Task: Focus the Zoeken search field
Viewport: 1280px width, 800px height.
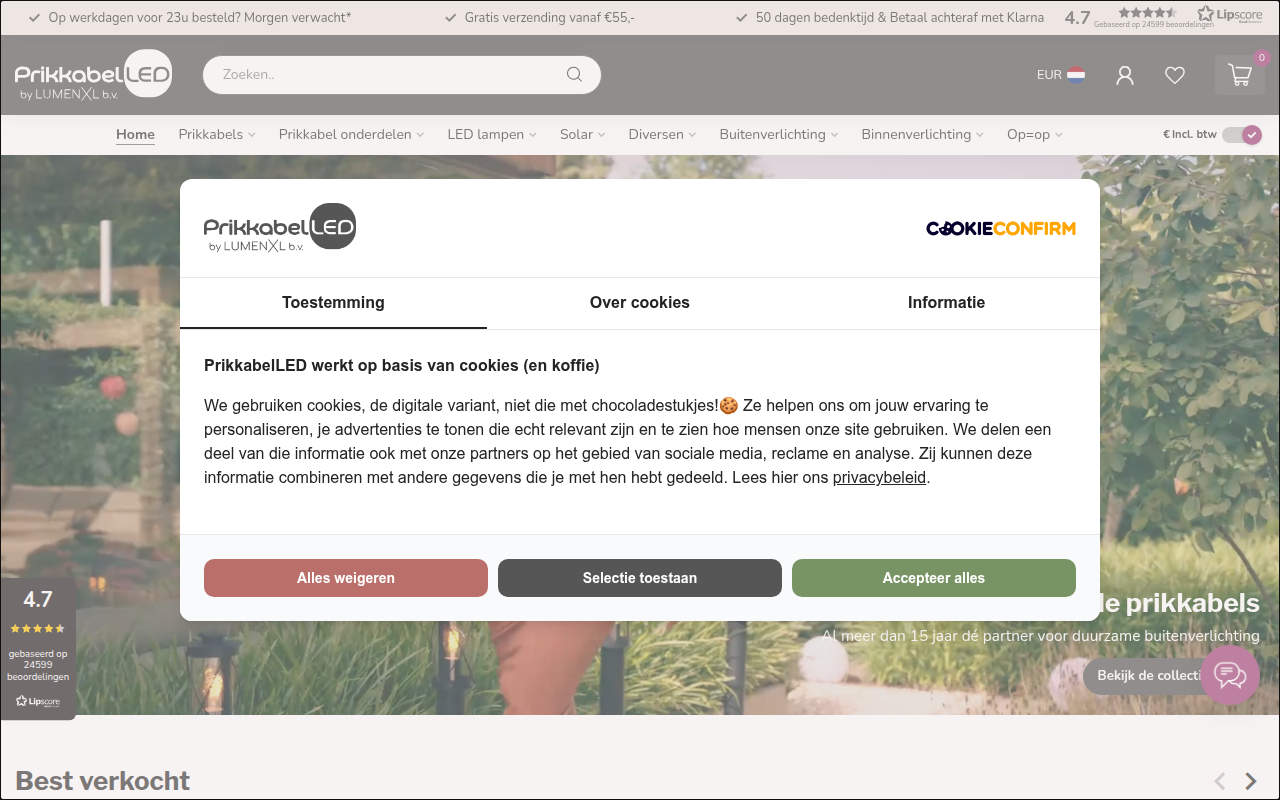Action: pos(402,75)
